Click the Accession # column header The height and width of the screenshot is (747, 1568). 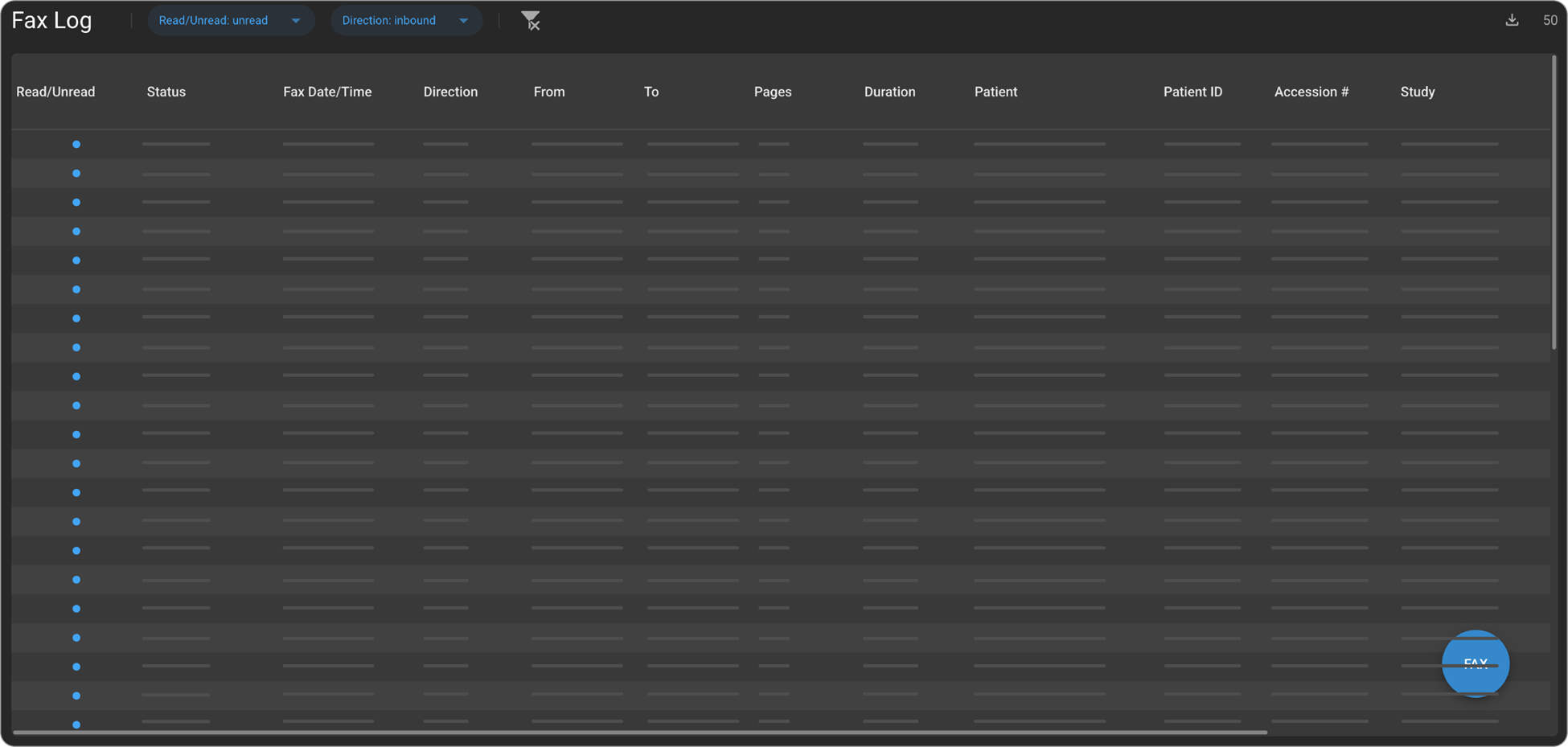click(1311, 92)
